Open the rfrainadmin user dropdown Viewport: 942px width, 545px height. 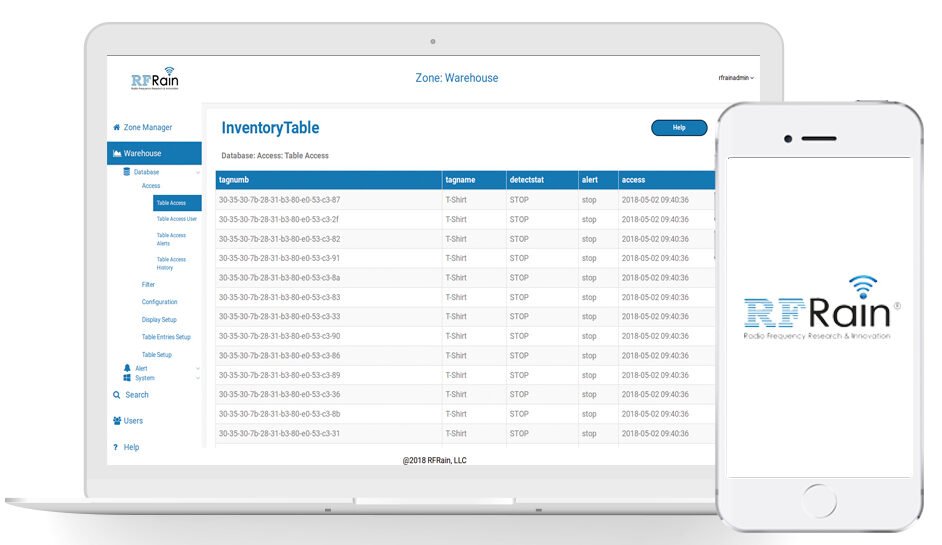[x=736, y=78]
